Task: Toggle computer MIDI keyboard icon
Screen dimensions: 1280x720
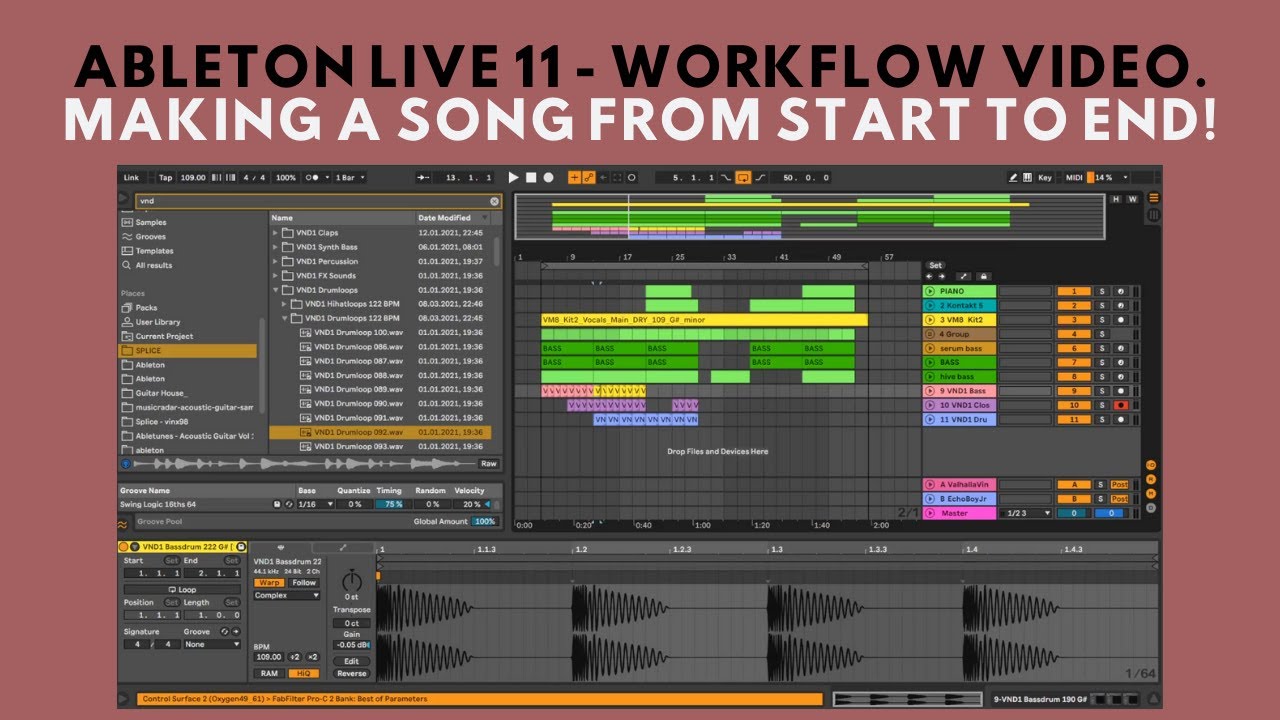Action: [x=1027, y=177]
